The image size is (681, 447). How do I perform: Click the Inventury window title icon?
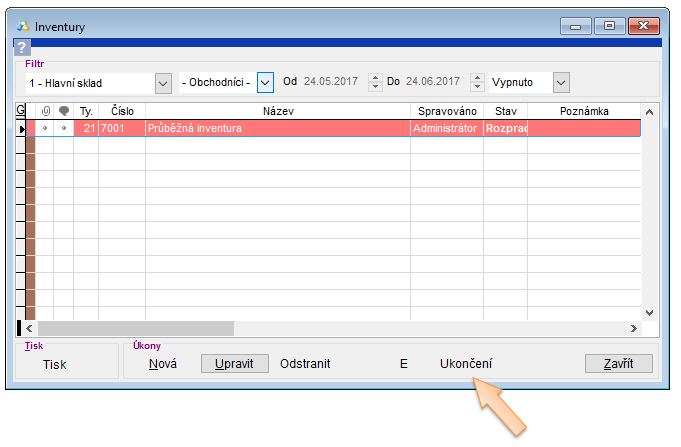(x=23, y=26)
